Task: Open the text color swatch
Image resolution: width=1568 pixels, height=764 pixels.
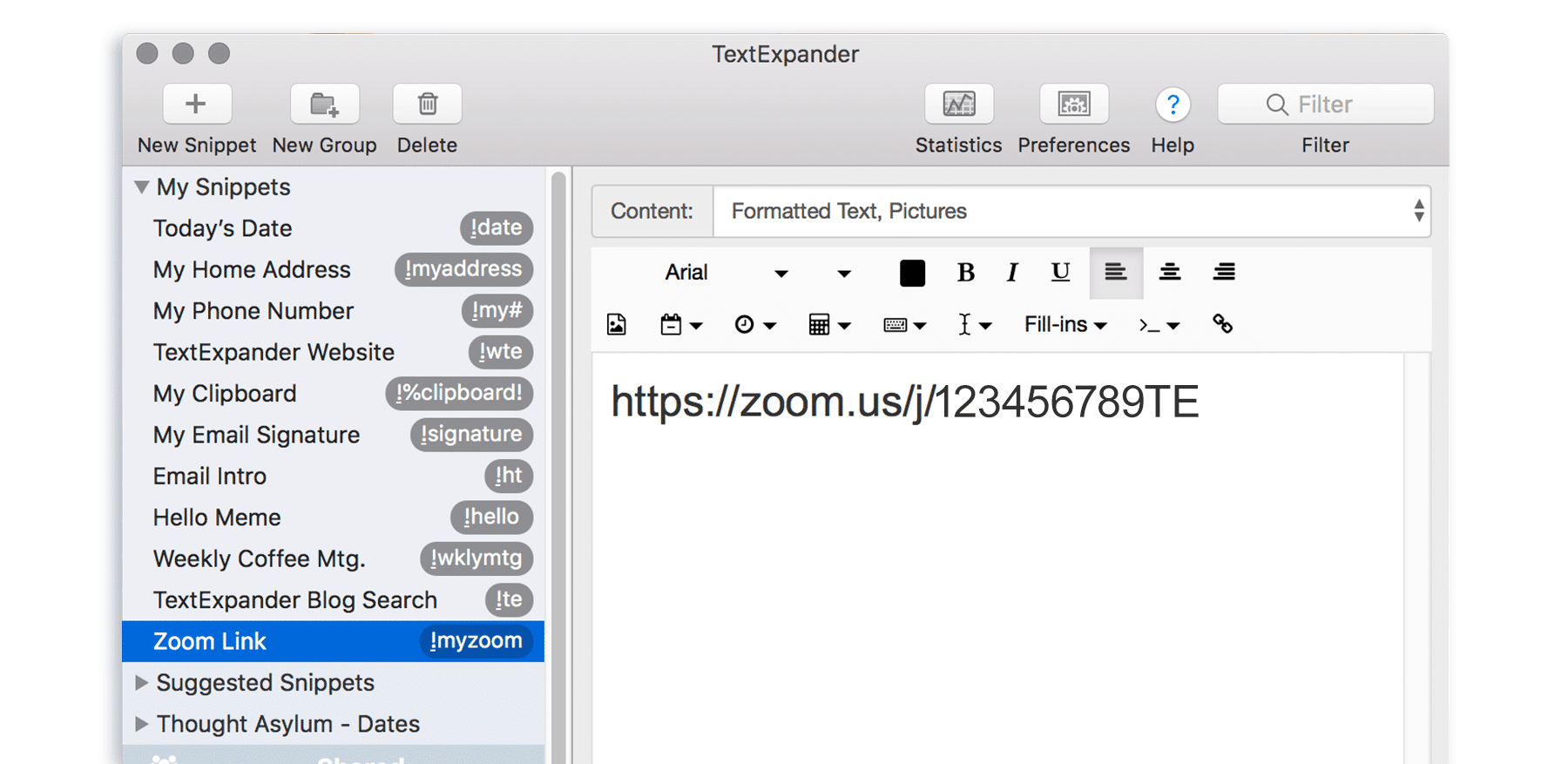Action: coord(912,274)
